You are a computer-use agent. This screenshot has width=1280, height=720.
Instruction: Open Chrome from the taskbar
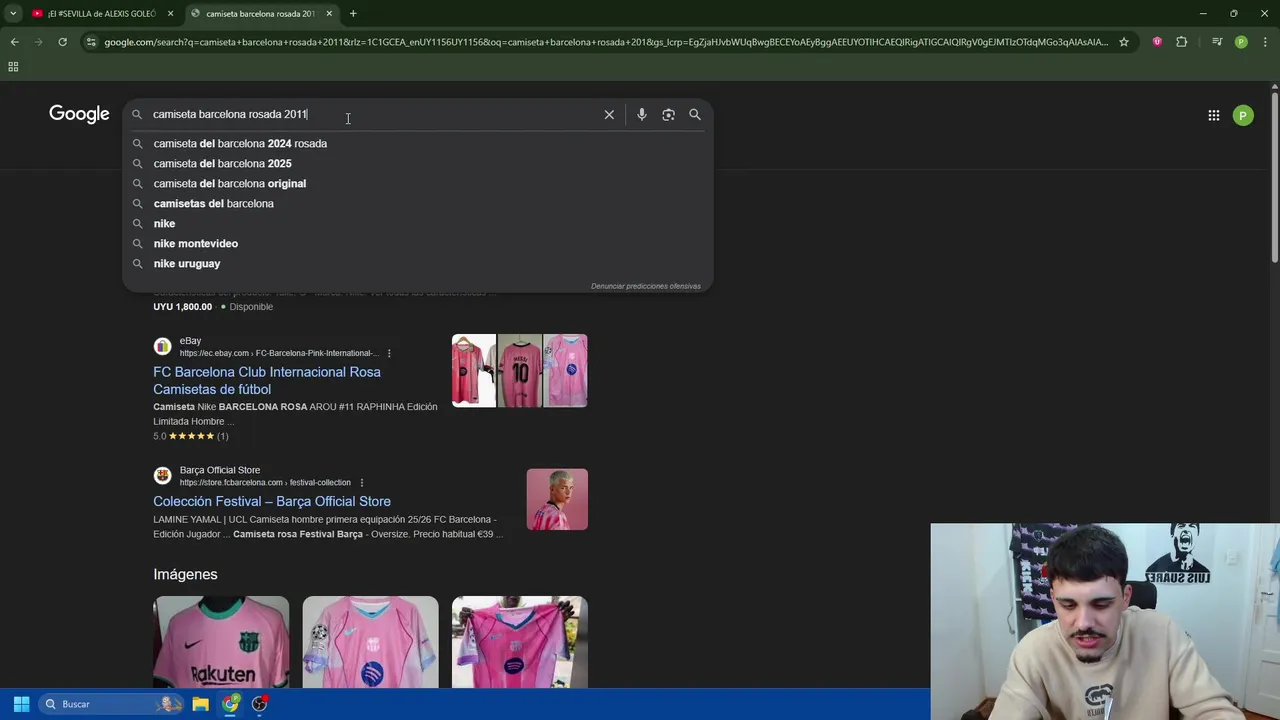(x=231, y=704)
